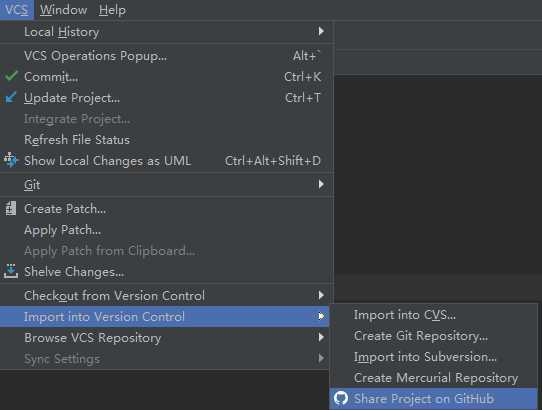Expand Checkout from Version Control arrow
The height and width of the screenshot is (410, 542).
pyautogui.click(x=321, y=295)
